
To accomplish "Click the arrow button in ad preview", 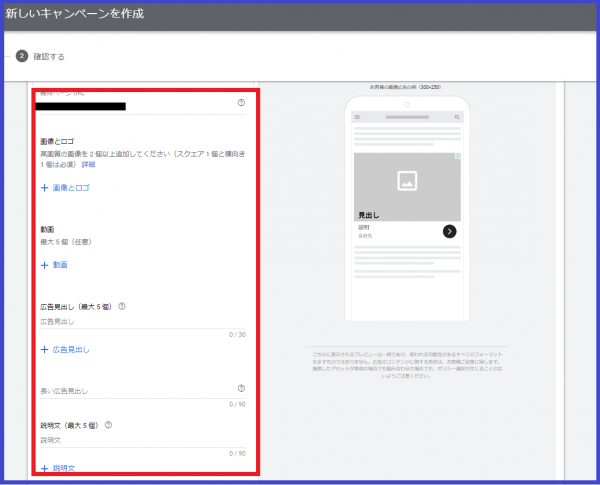I will (450, 231).
